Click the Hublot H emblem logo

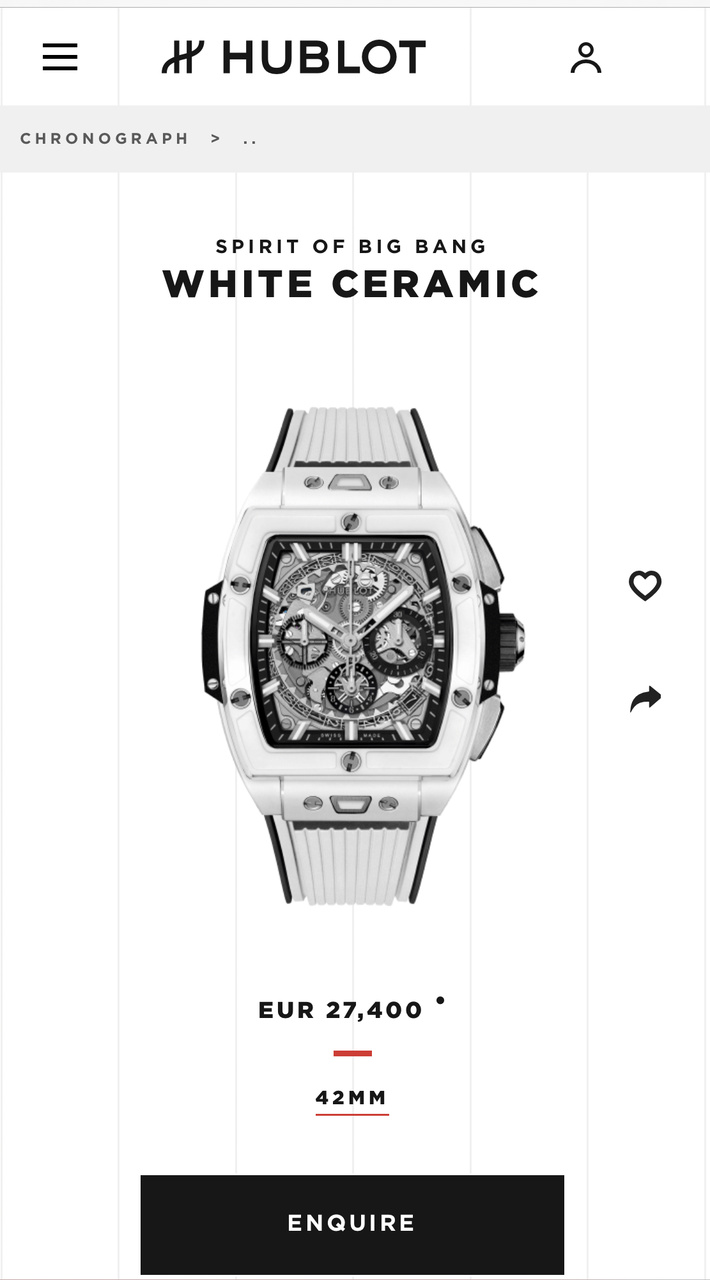coord(183,57)
